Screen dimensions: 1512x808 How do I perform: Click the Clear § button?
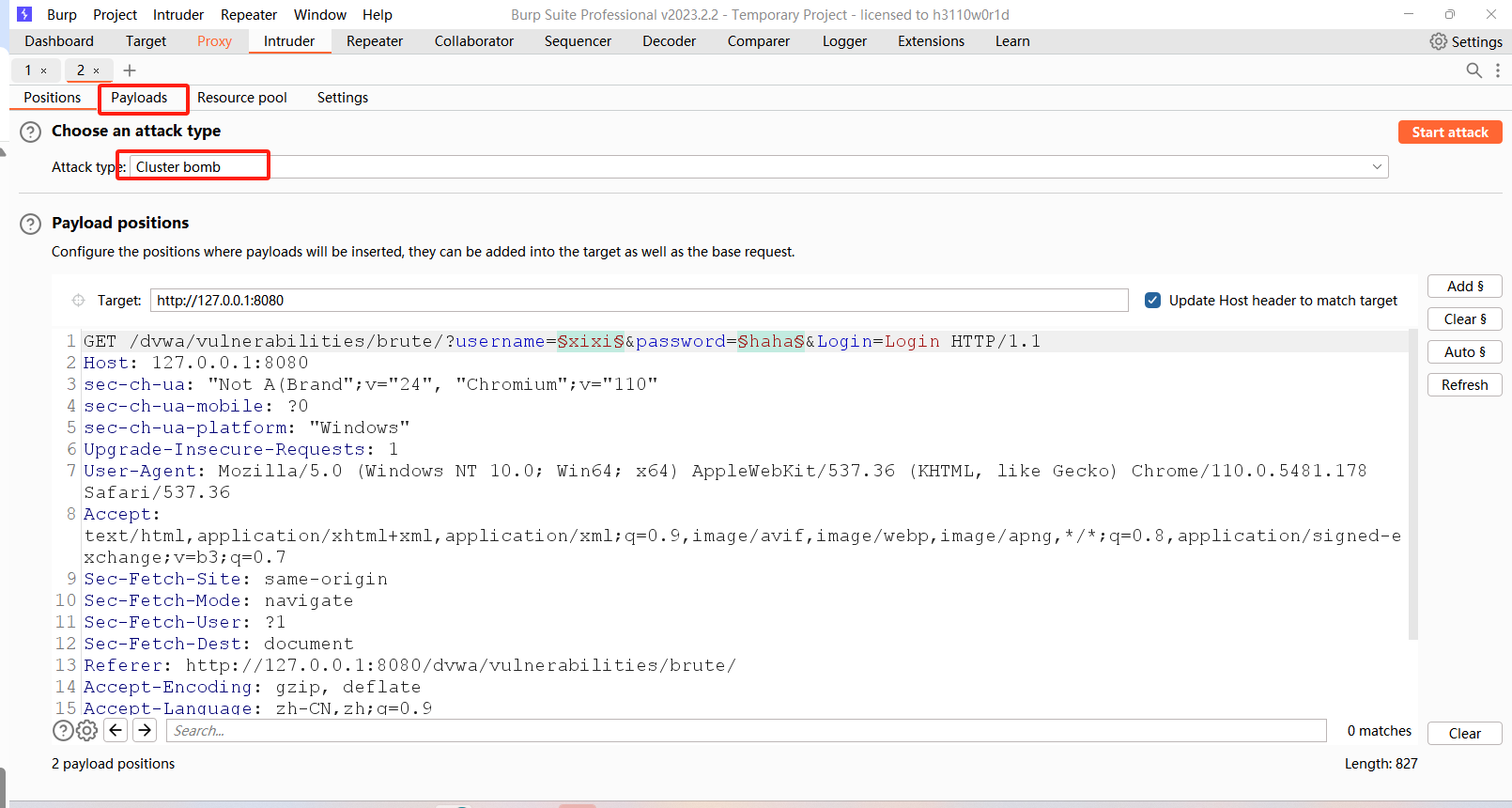[1465, 319]
